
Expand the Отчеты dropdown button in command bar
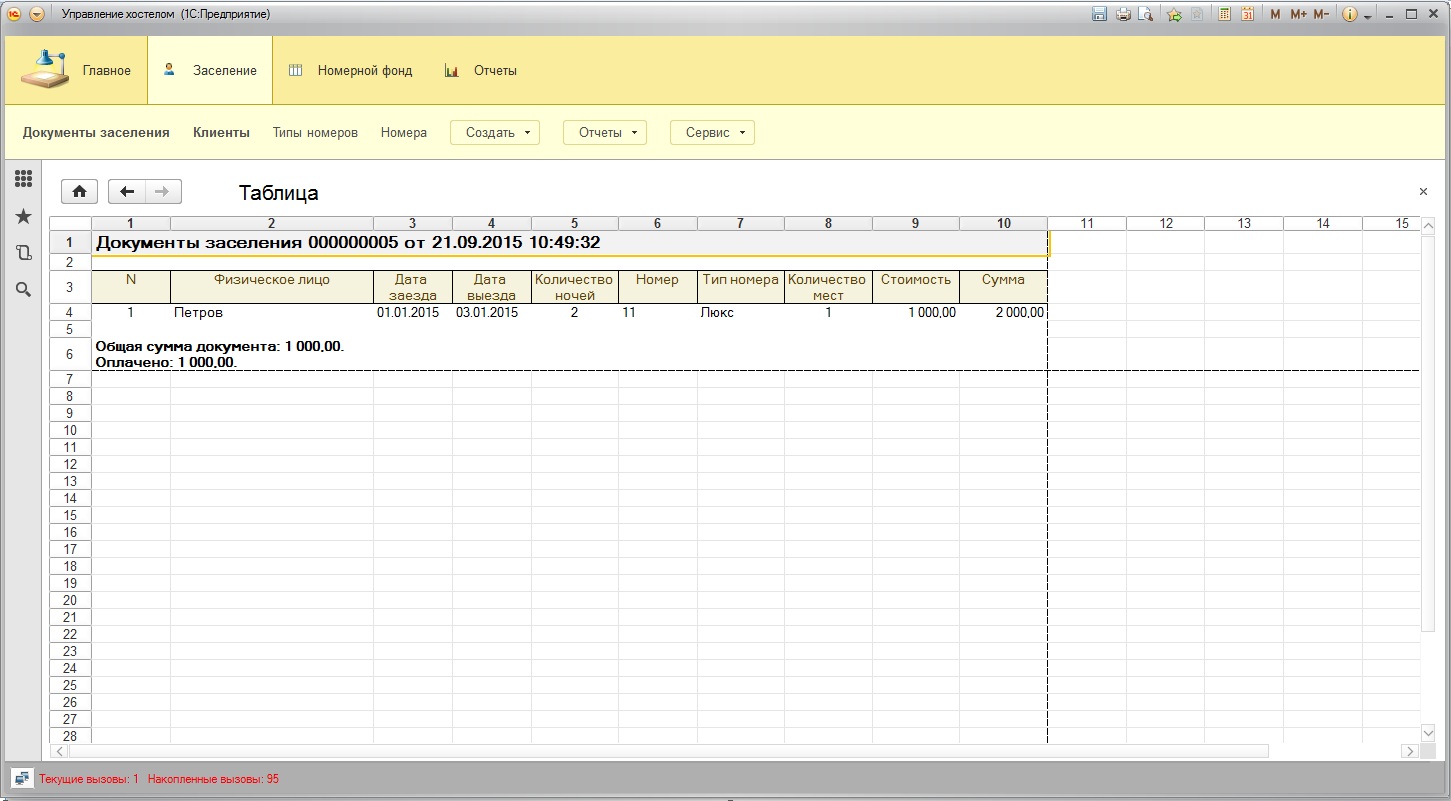pos(605,132)
